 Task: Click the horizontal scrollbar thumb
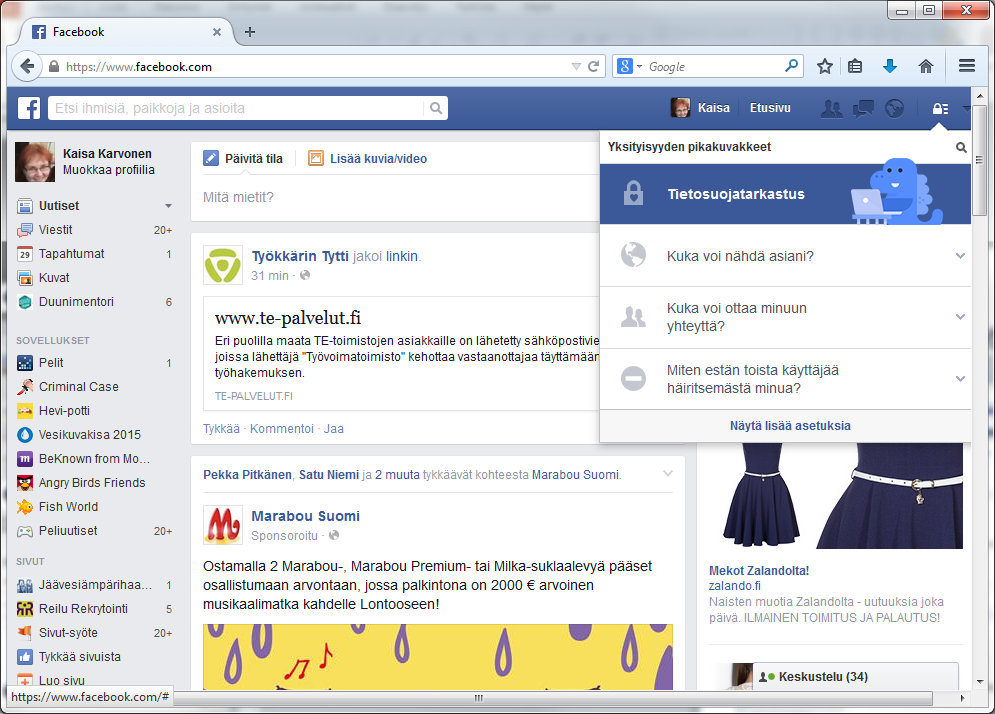(x=479, y=698)
